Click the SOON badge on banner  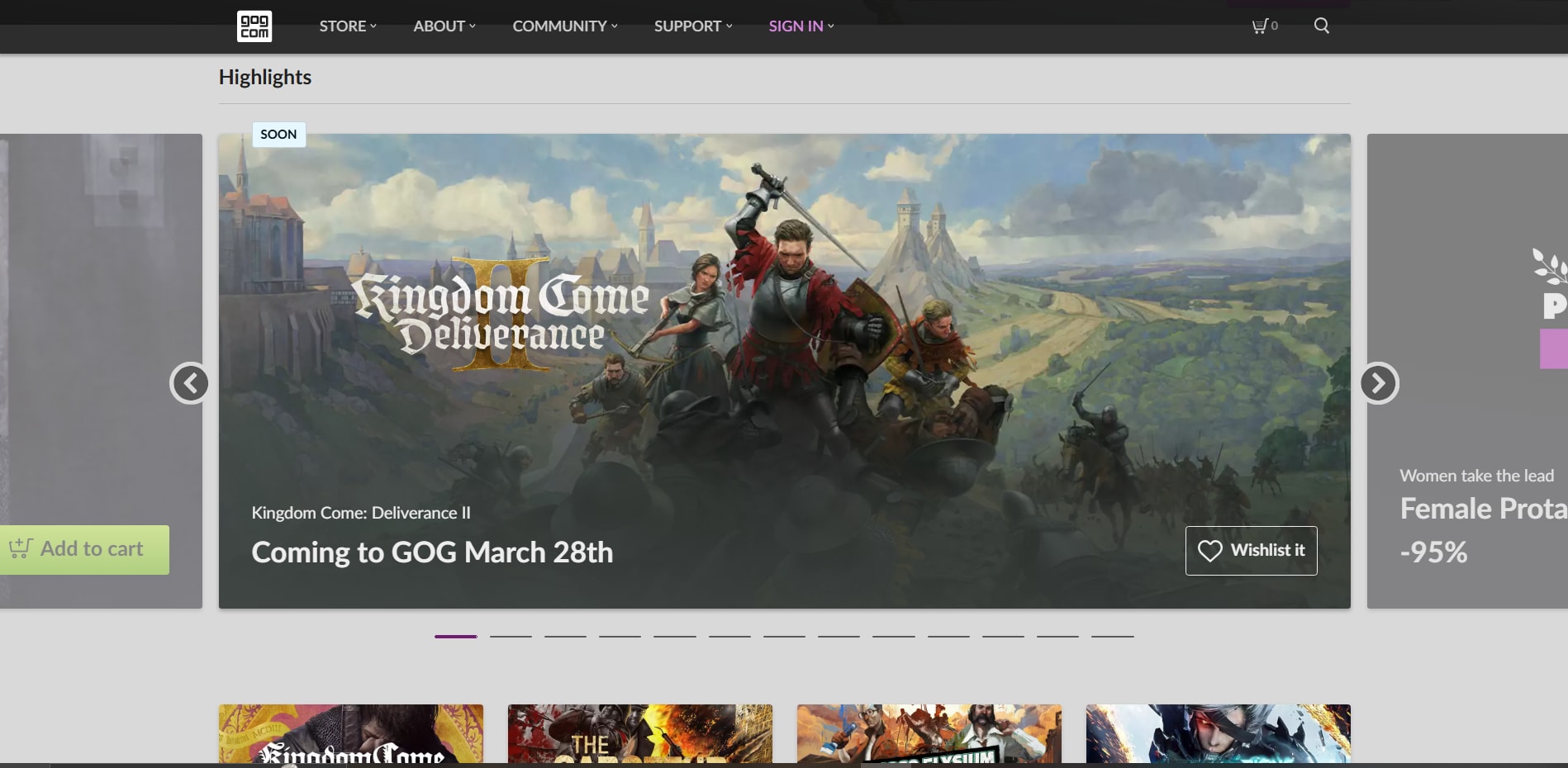pyautogui.click(x=278, y=135)
